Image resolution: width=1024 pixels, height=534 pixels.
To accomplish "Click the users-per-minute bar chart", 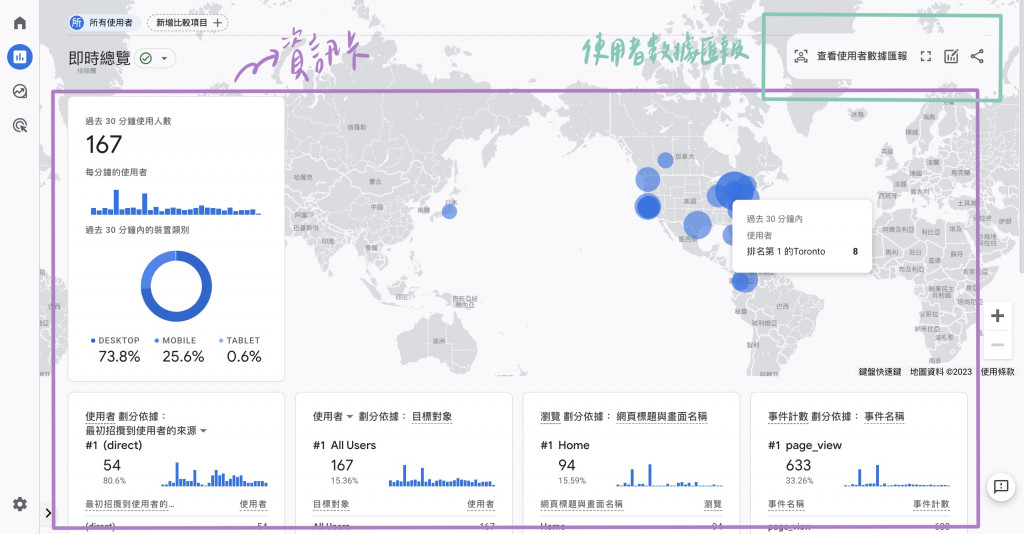I will (x=176, y=202).
